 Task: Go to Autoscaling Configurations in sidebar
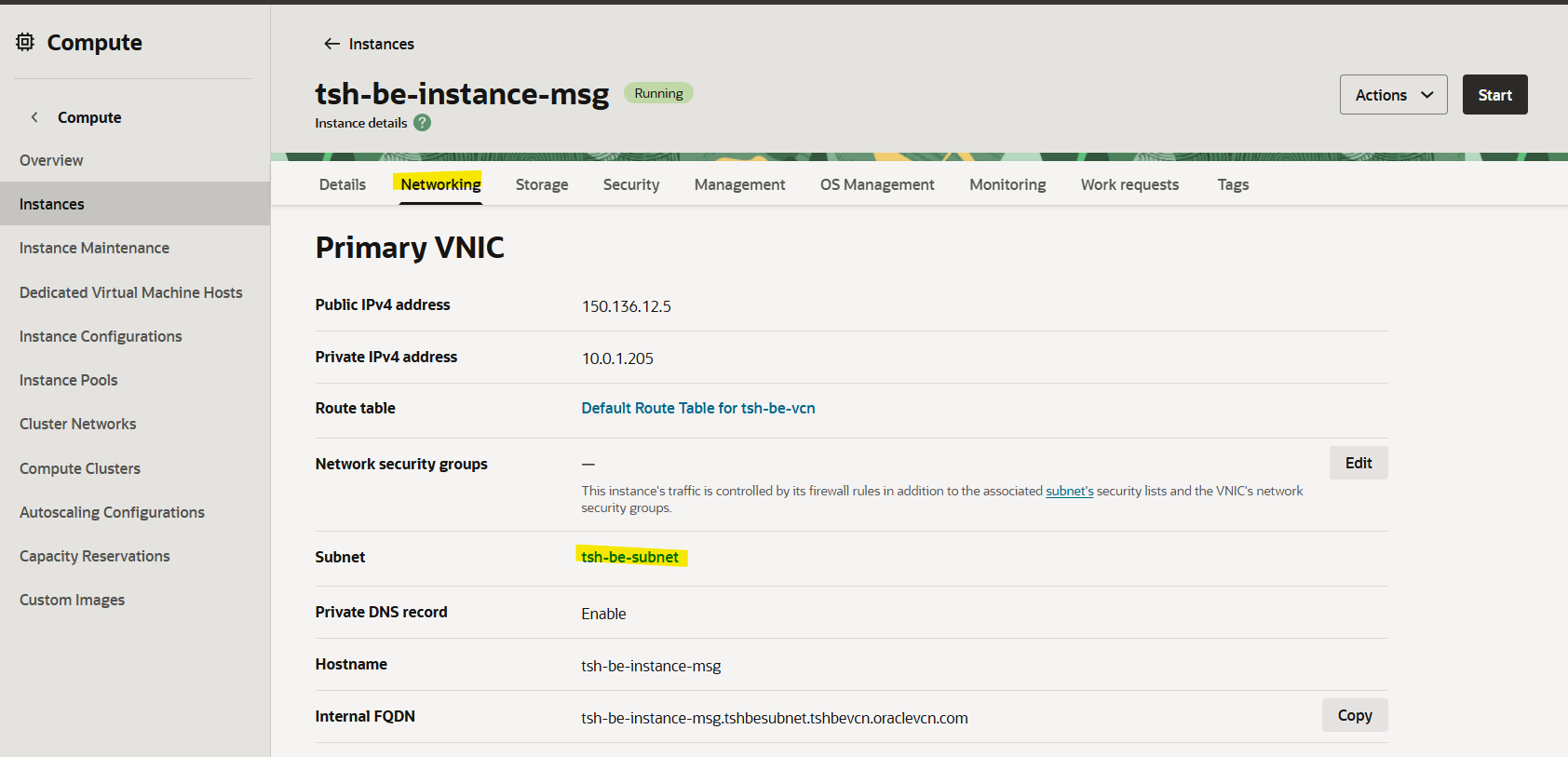[112, 512]
